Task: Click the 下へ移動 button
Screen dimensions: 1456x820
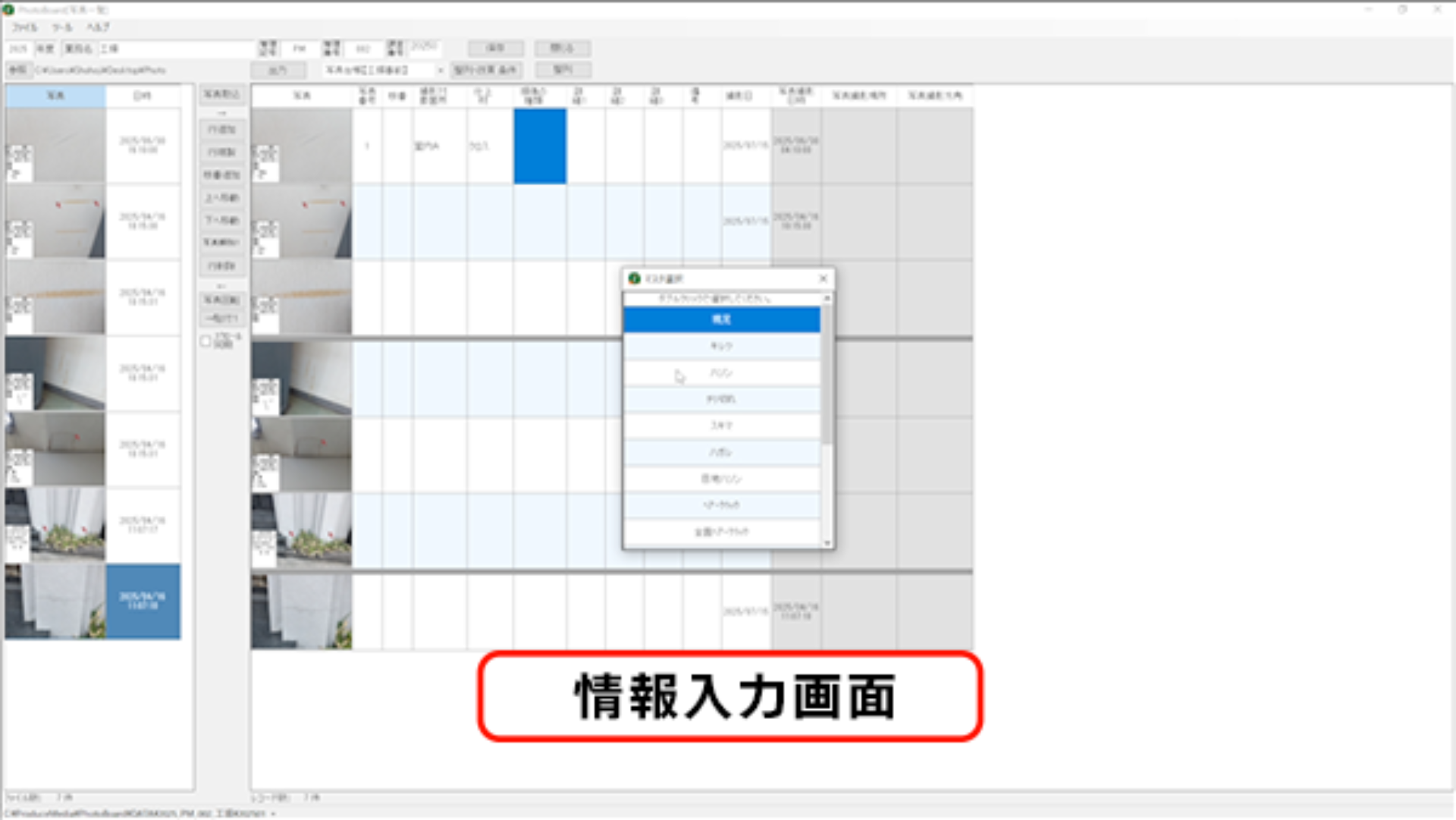Action: point(221,221)
